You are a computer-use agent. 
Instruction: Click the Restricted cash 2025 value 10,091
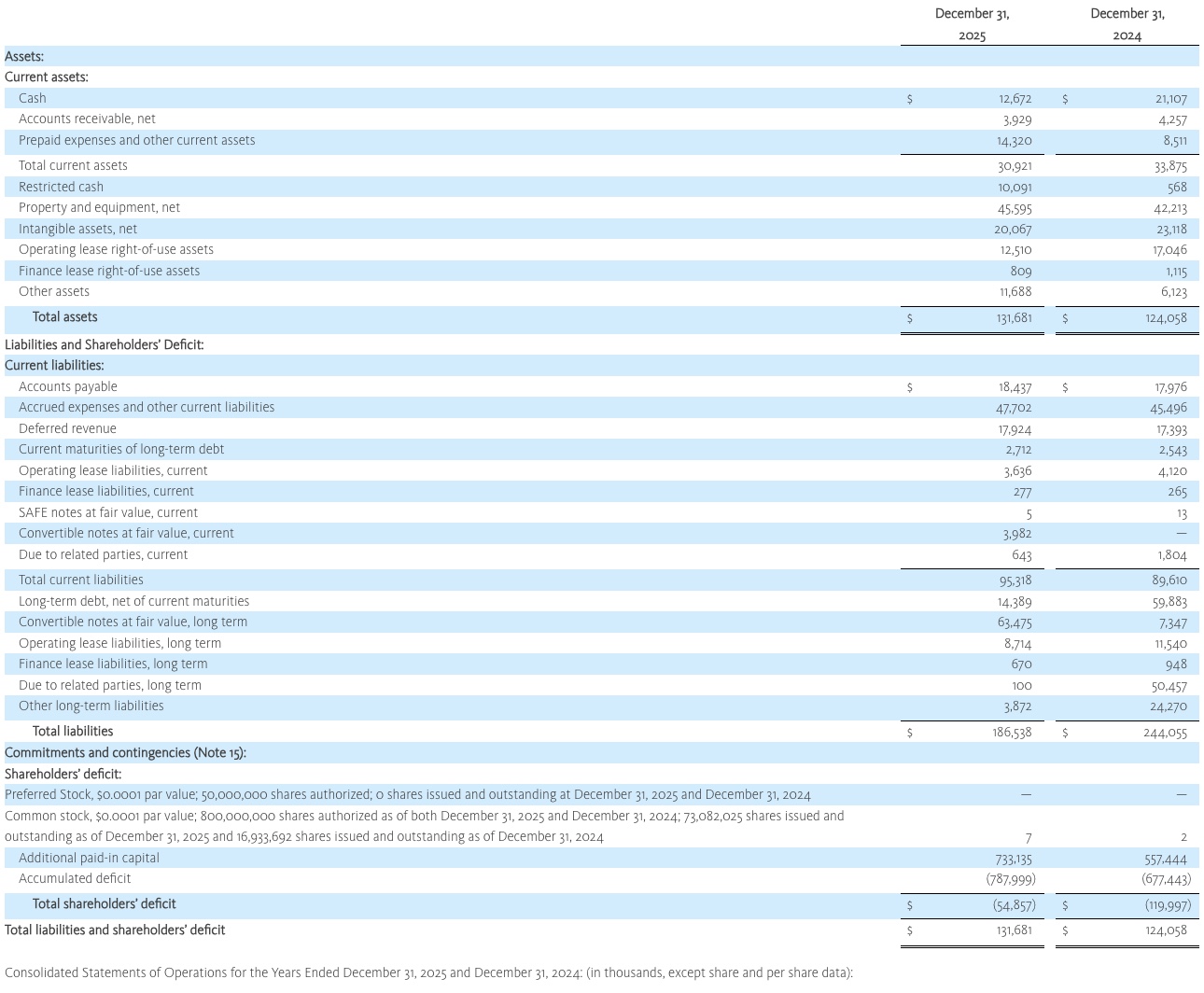[x=1017, y=187]
